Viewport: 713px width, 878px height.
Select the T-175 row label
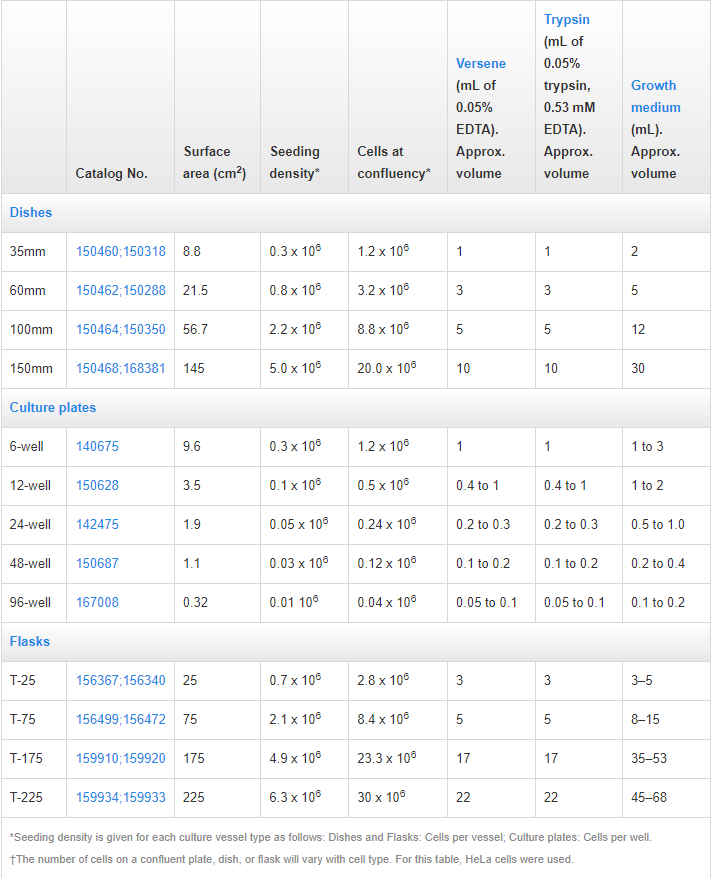[26, 758]
